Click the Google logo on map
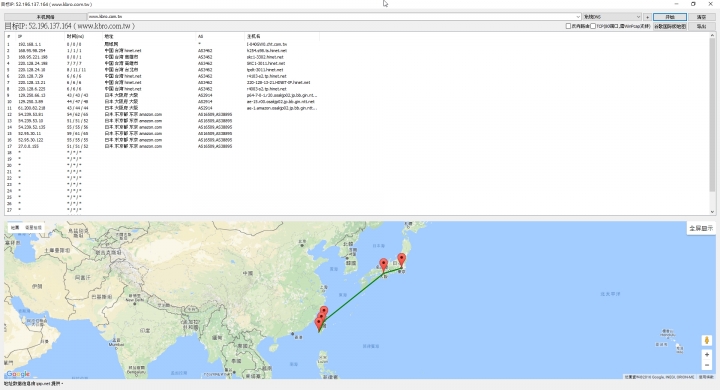 [x=18, y=374]
